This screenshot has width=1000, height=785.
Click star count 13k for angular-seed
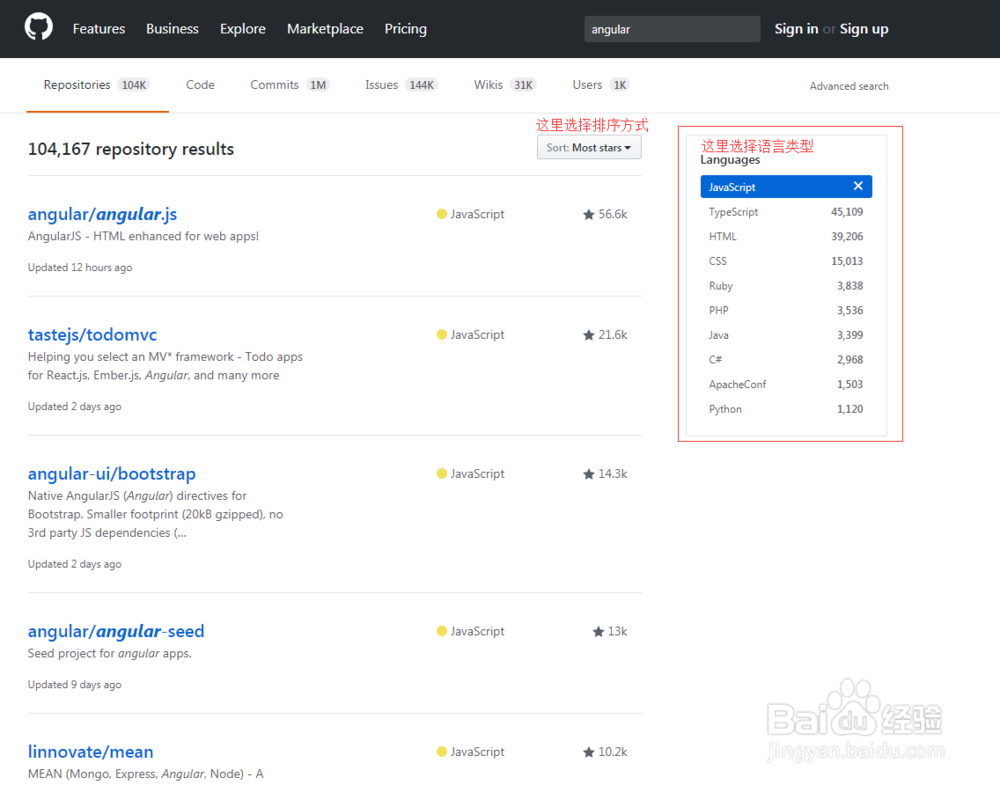pyautogui.click(x=610, y=631)
